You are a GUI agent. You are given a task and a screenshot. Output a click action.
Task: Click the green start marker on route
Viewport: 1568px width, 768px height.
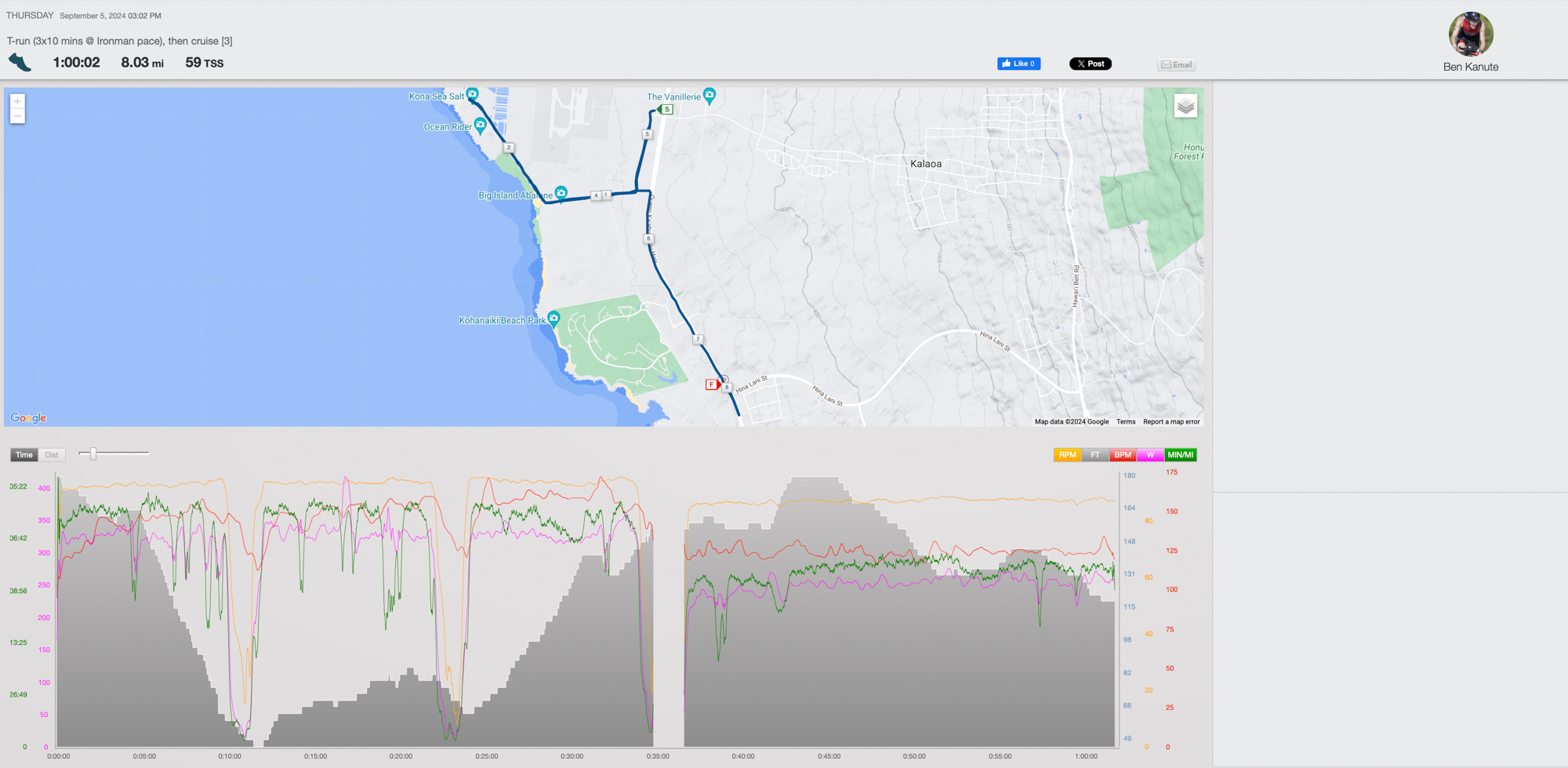pyautogui.click(x=666, y=109)
